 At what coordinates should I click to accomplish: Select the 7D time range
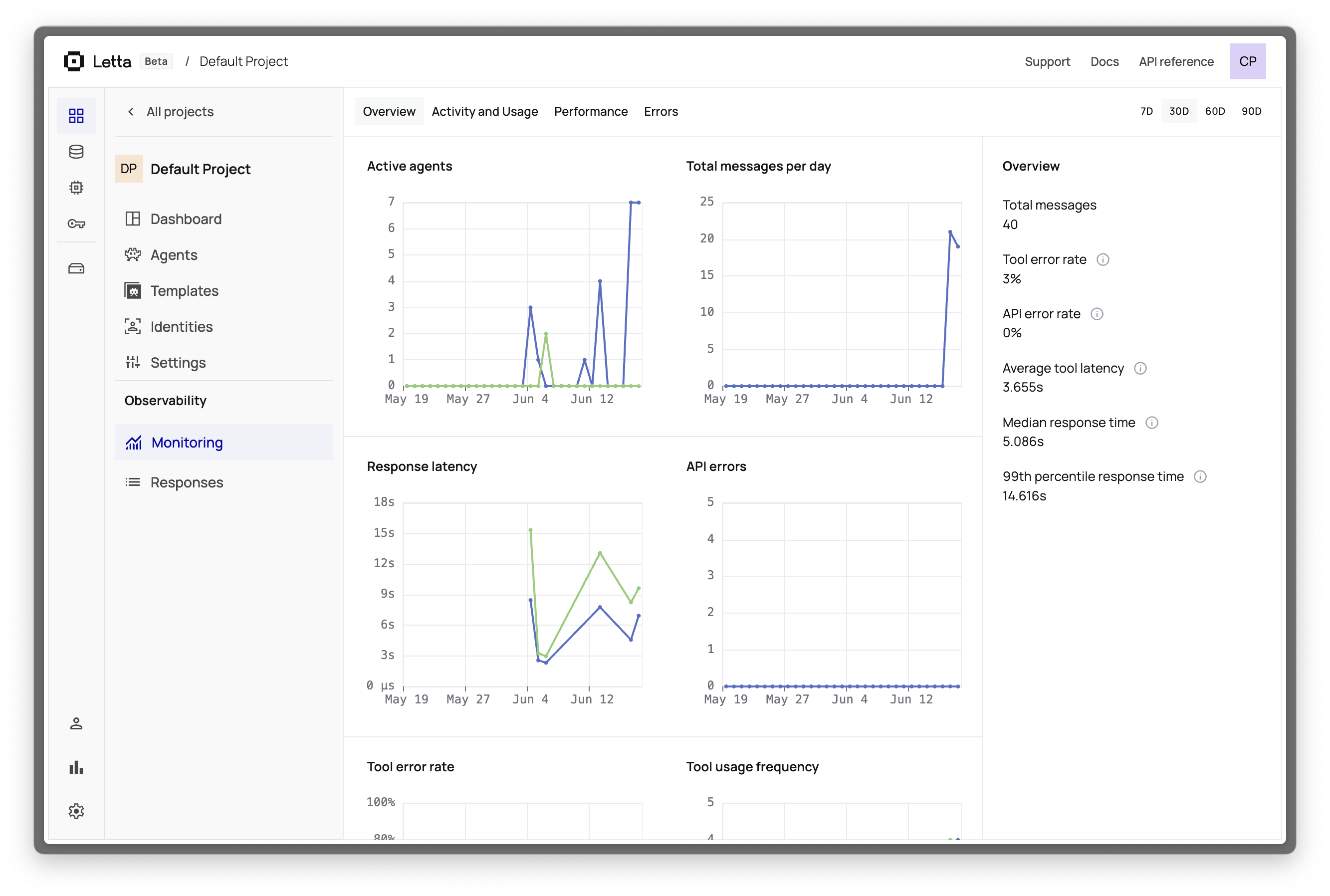[x=1146, y=111]
